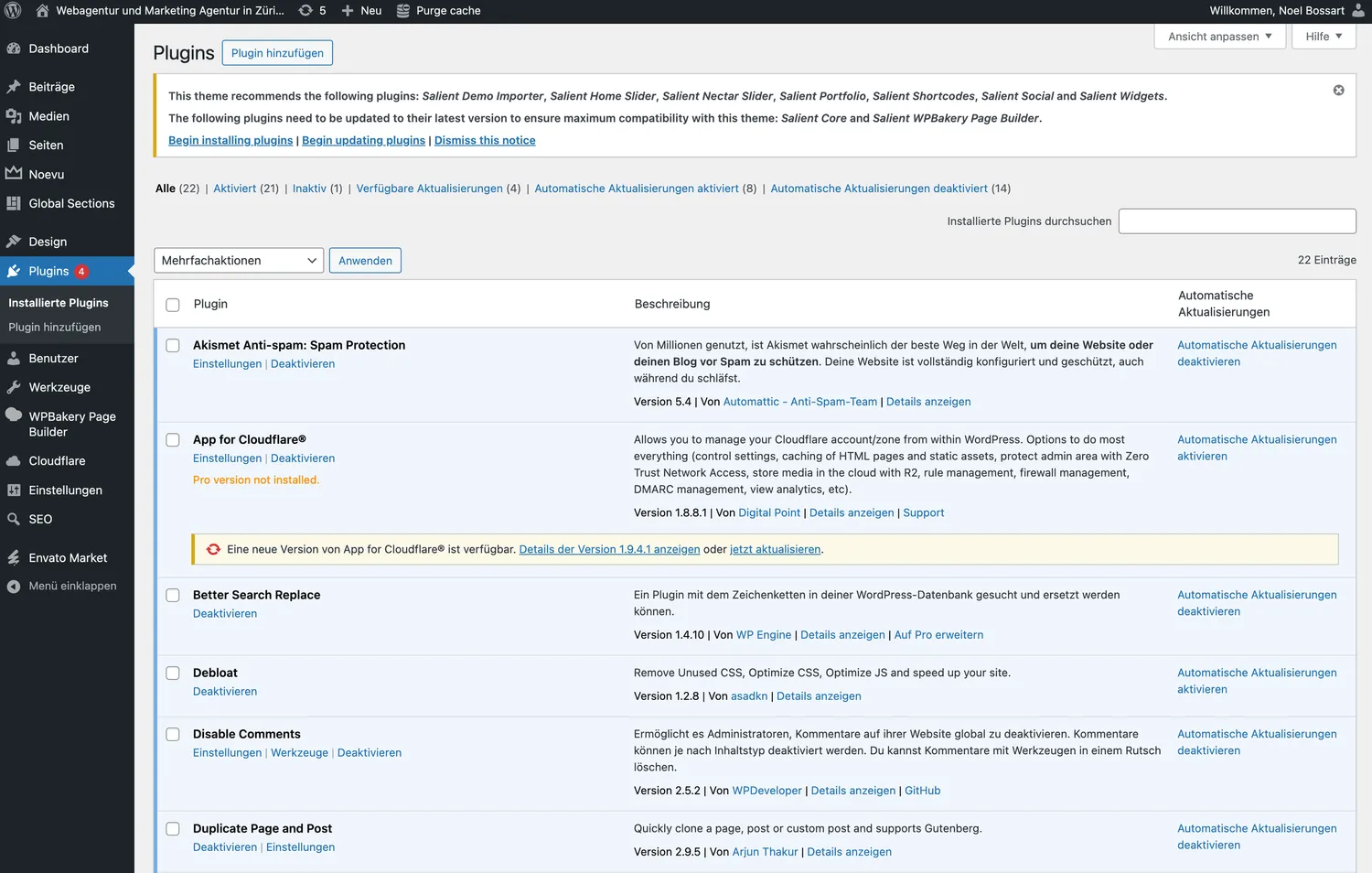This screenshot has height=873, width=1372.
Task: Open the Cloudflare sidebar icon
Action: pyautogui.click(x=13, y=460)
